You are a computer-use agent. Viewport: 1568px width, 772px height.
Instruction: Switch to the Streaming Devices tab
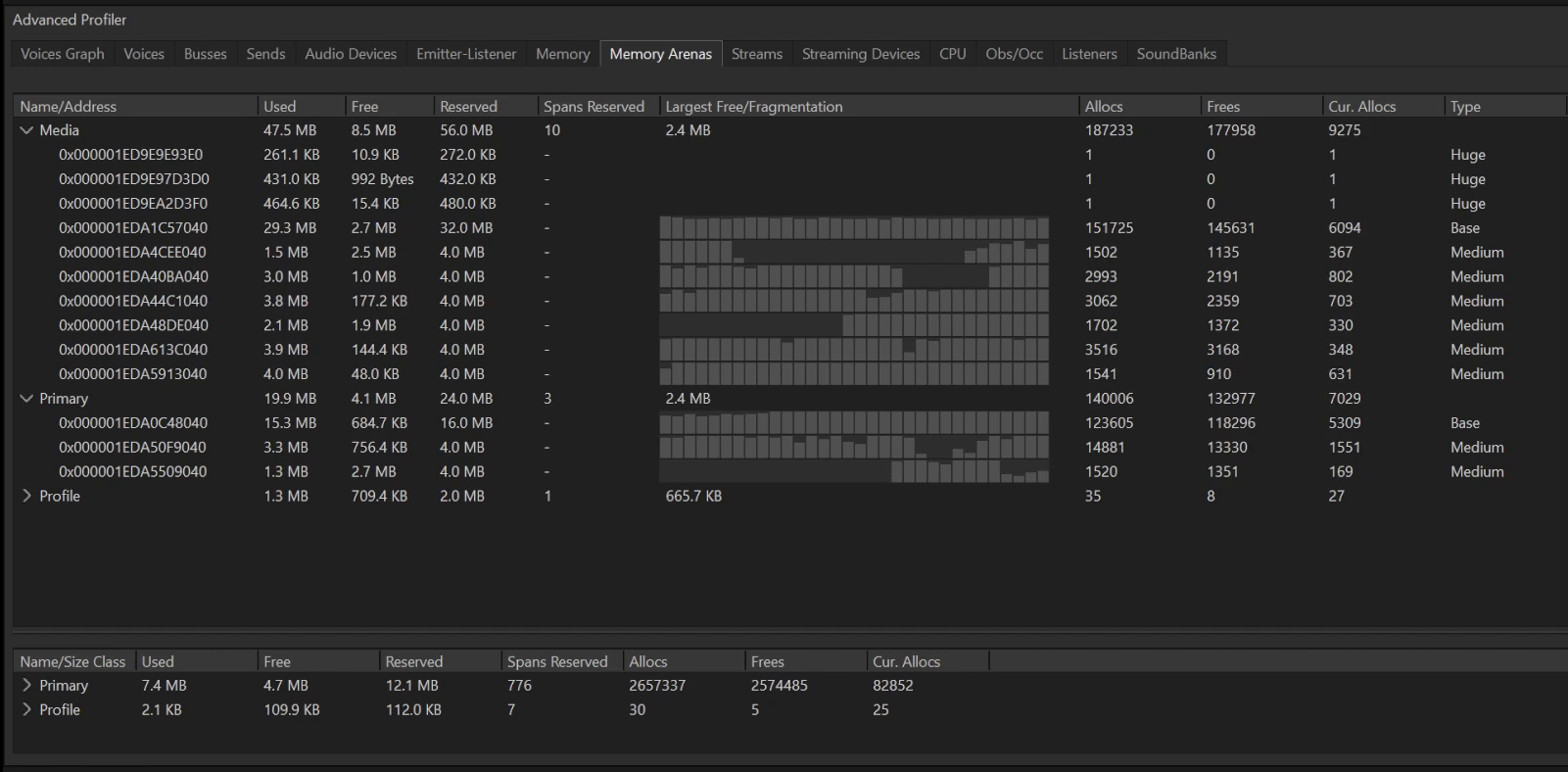(x=860, y=54)
